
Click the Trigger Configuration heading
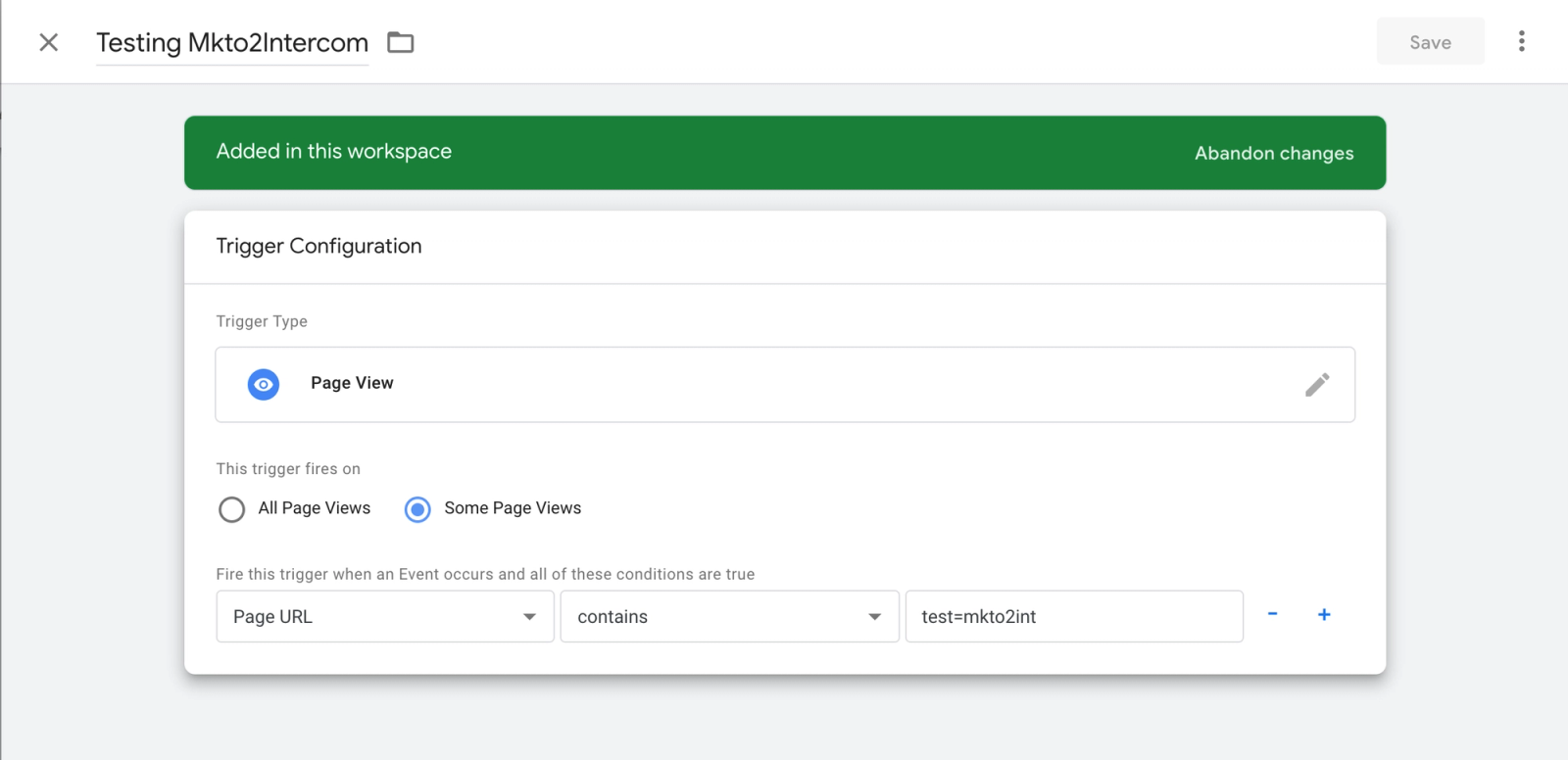(x=318, y=246)
